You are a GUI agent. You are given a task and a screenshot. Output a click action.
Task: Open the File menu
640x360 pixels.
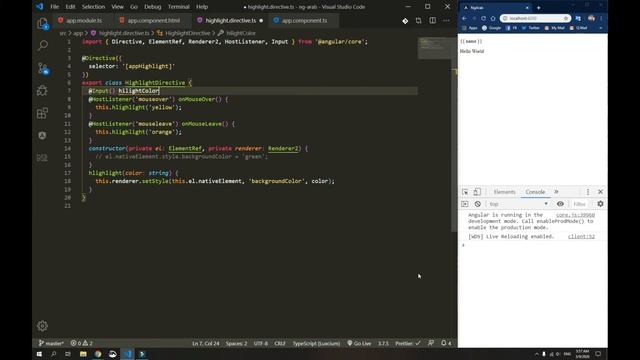pos(54,7)
